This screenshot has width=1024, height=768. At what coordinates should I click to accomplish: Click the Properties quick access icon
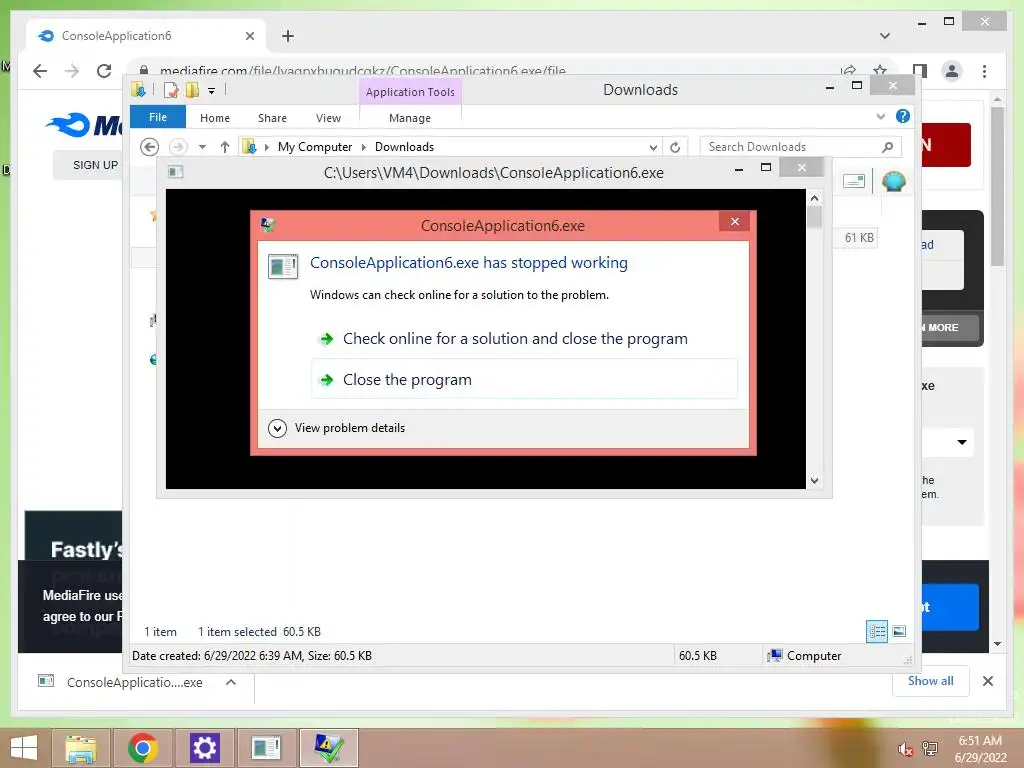click(x=171, y=90)
